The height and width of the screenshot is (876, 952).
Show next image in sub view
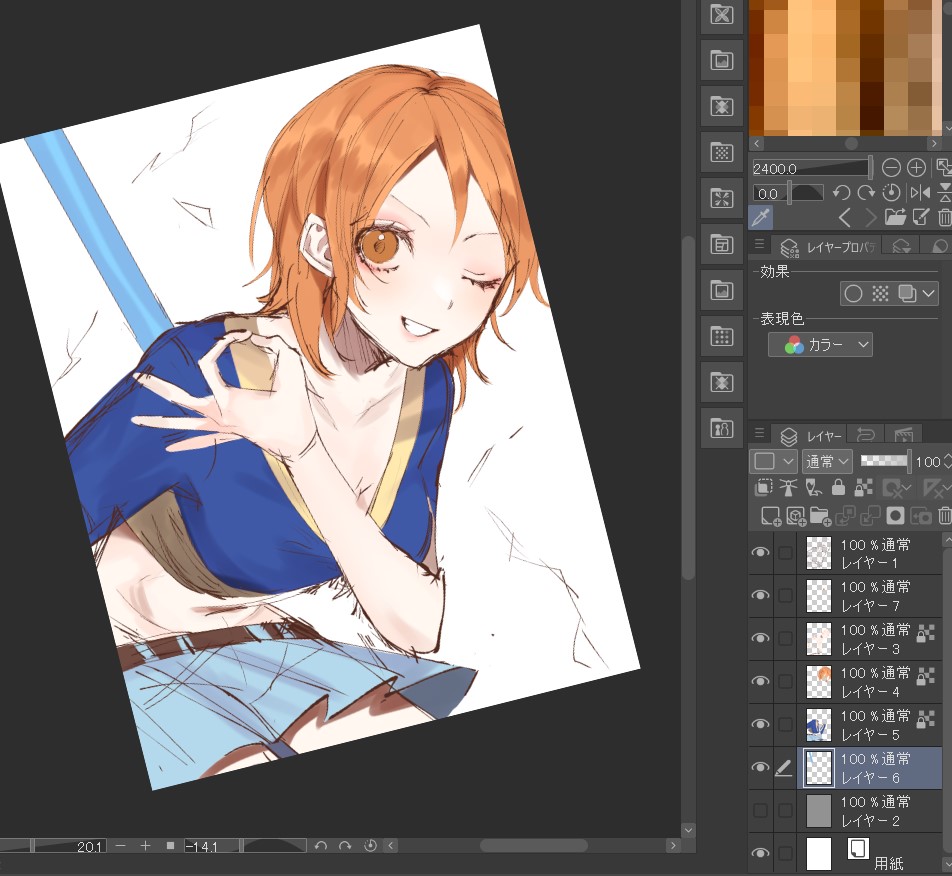pyautogui.click(x=870, y=217)
